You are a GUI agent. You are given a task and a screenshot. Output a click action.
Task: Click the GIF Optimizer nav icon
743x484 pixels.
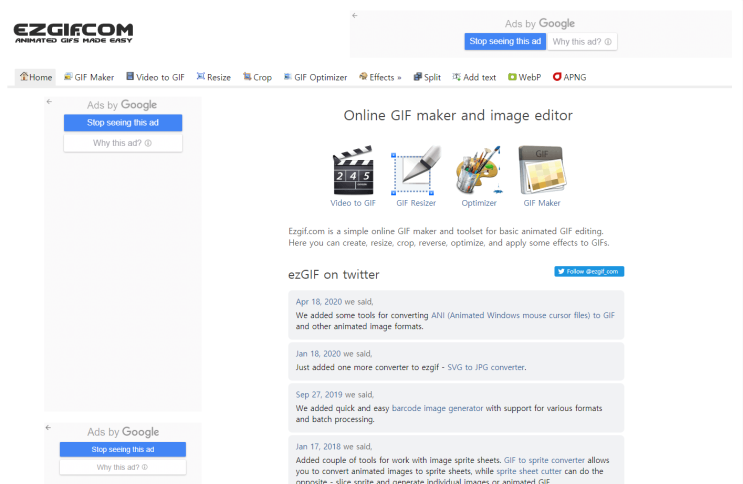pyautogui.click(x=288, y=77)
